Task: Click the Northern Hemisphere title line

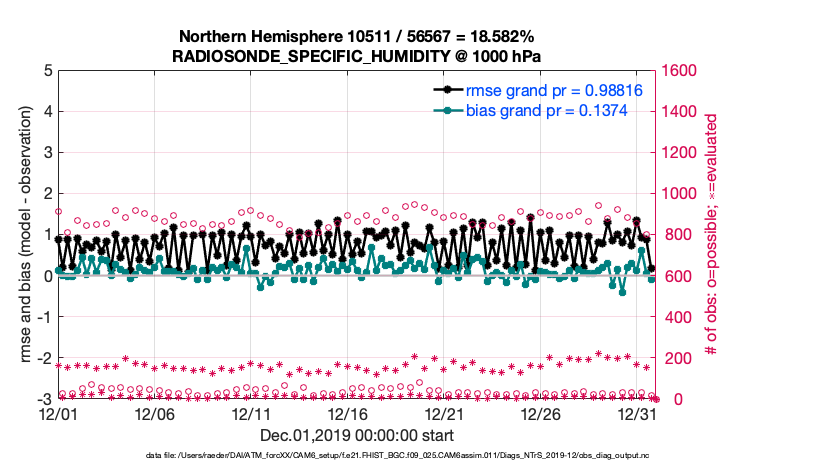Action: [356, 36]
